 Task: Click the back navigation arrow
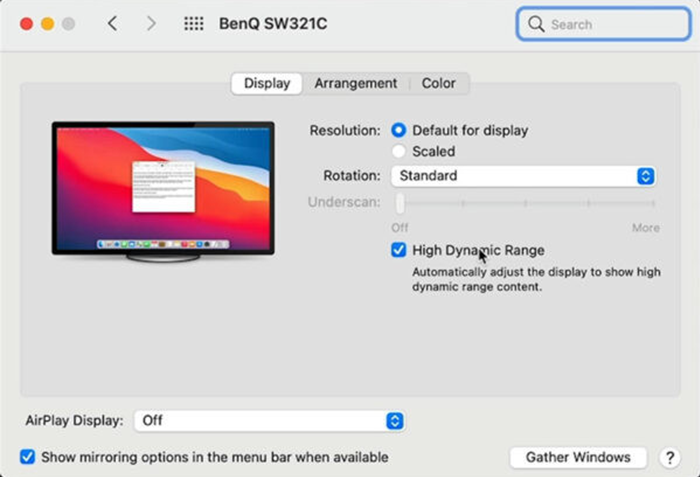point(112,23)
